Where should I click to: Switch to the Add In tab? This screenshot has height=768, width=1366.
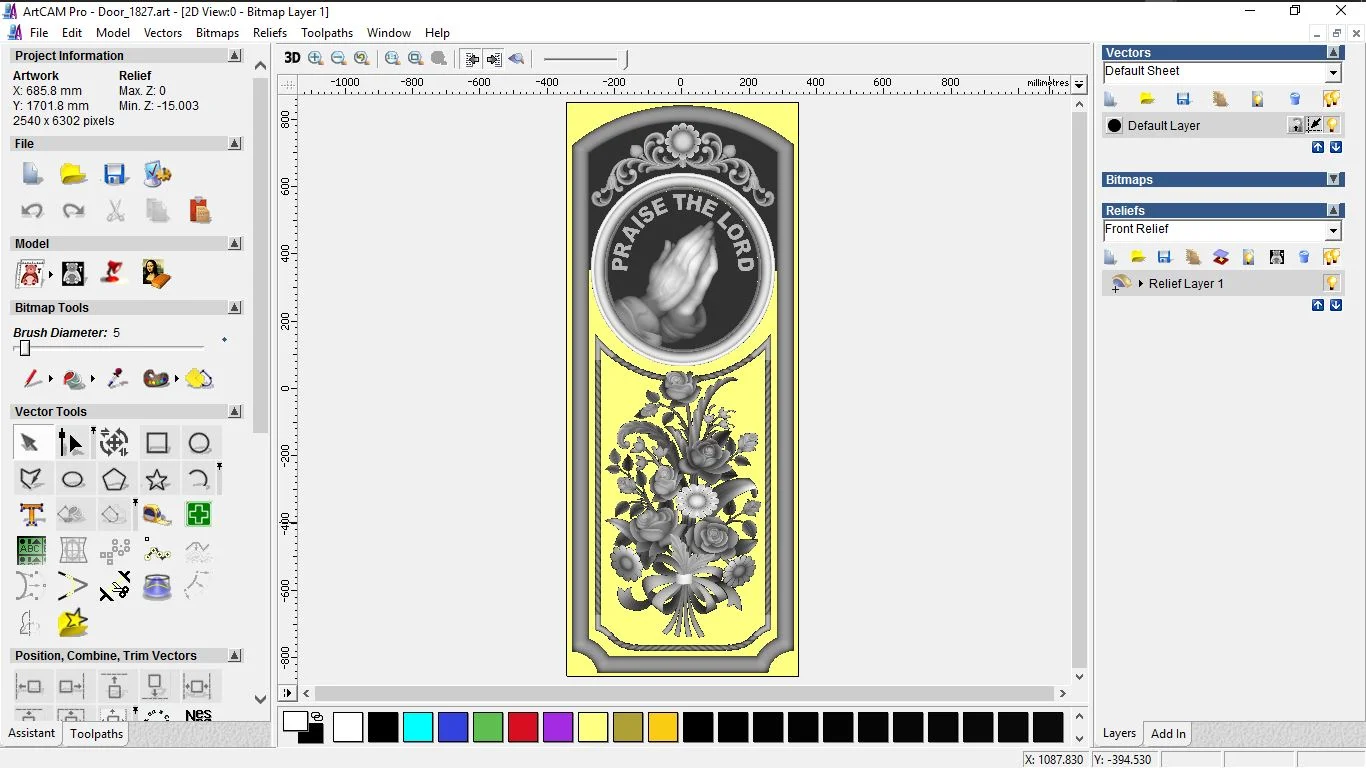coord(1168,734)
